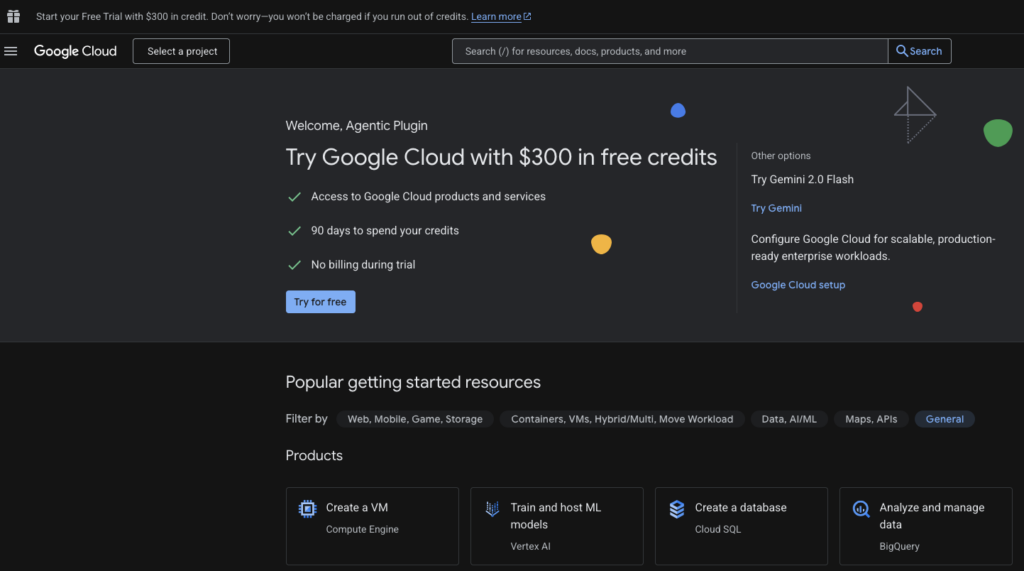This screenshot has height=571, width=1024.
Task: Click the BigQuery subtitle
Action: 899,546
